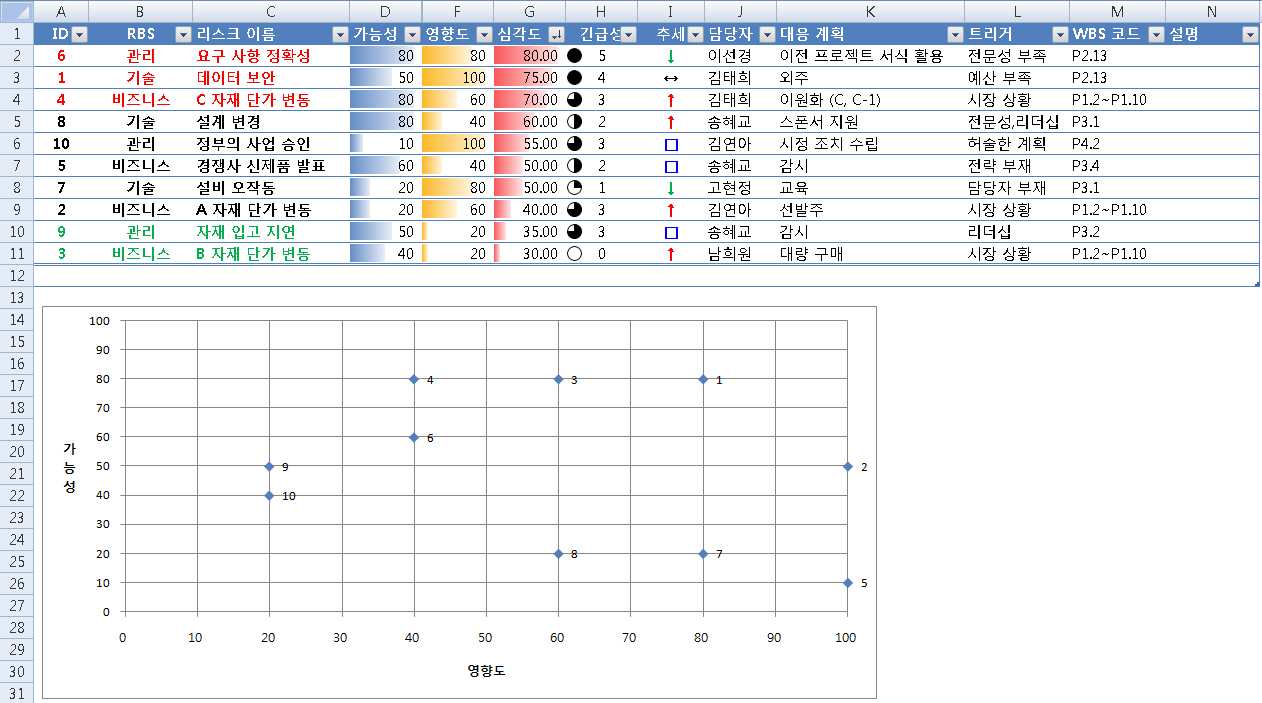Select the green down-arrow trend for 설비 오작동
Viewport: 1262px width, 703px height.
point(671,188)
